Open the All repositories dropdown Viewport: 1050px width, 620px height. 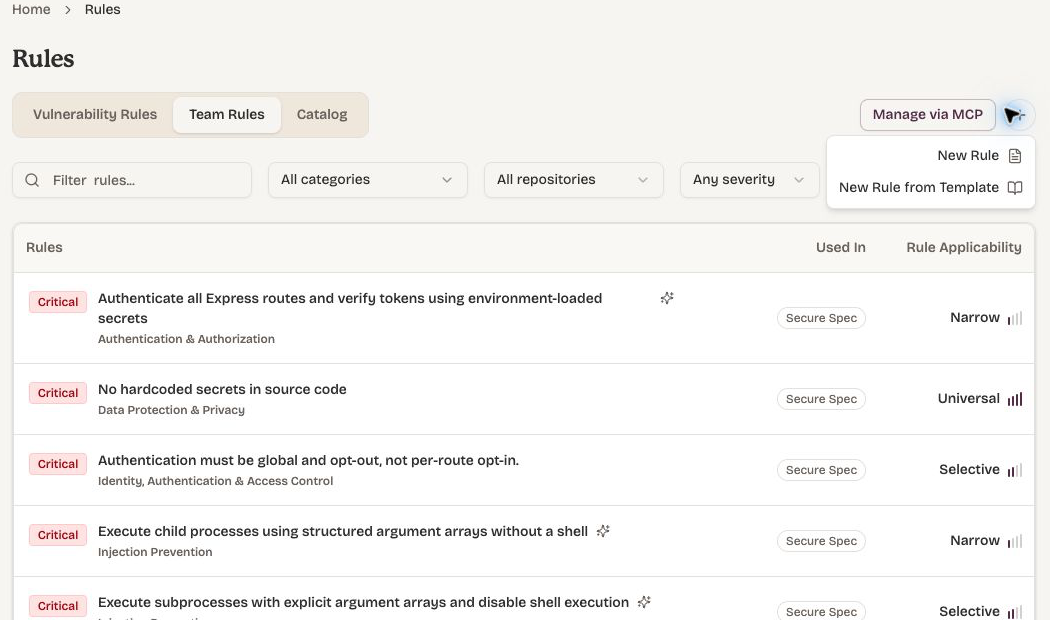574,180
